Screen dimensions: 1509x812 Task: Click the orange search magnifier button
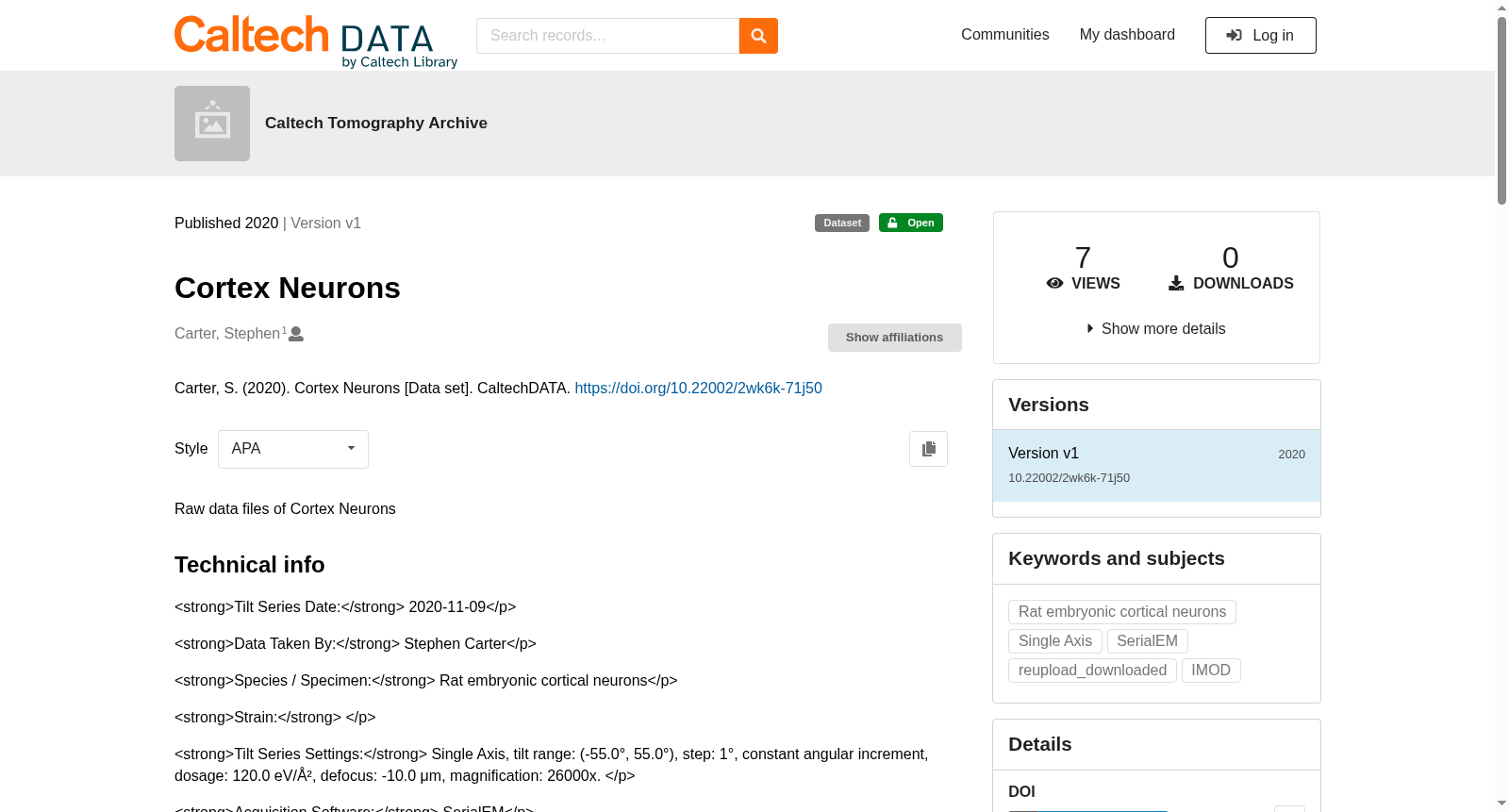(x=758, y=36)
